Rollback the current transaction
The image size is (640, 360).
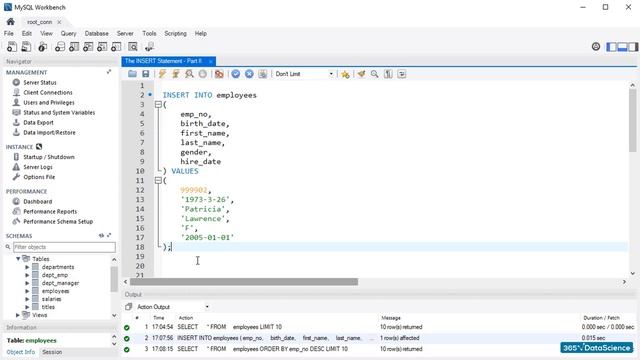click(x=249, y=74)
